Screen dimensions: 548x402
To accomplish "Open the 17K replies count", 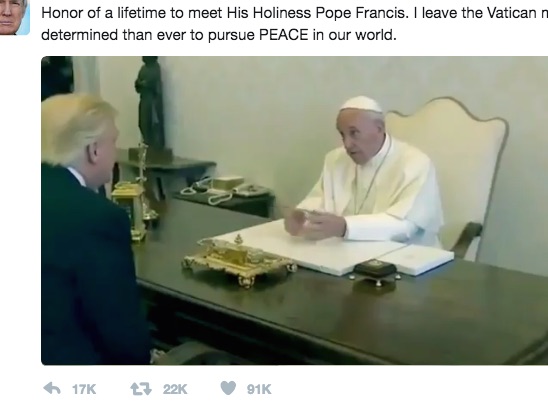I will 84,389.
